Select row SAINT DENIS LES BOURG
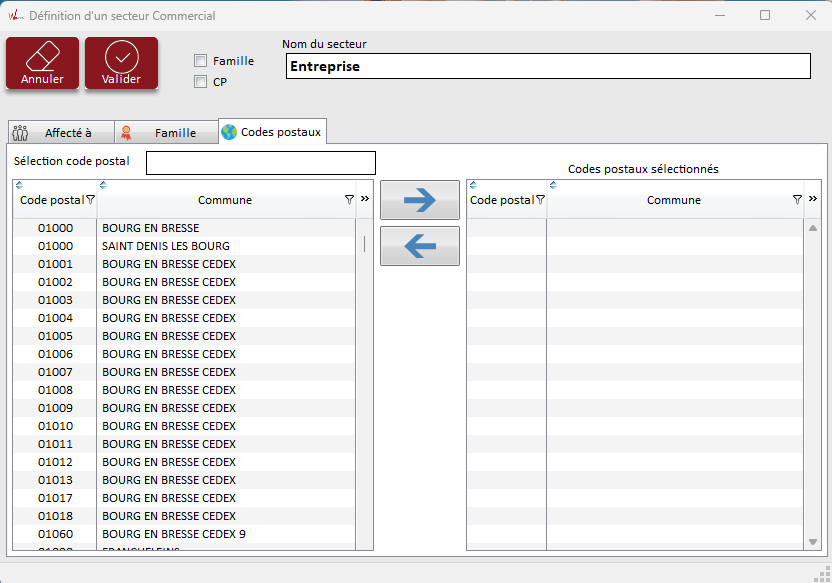 166,246
